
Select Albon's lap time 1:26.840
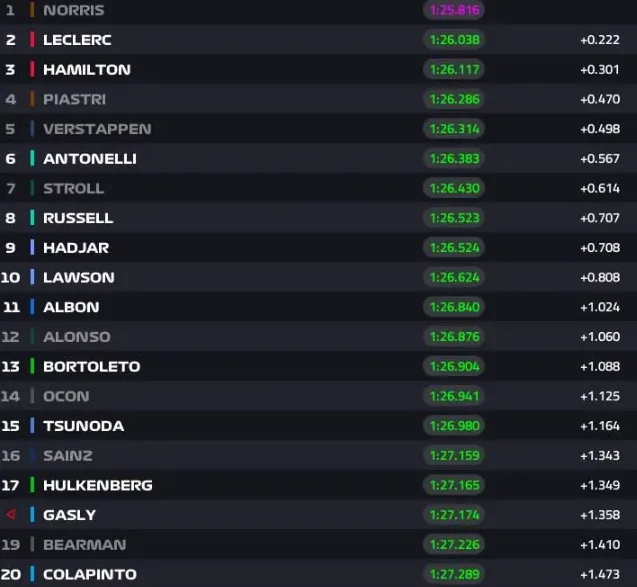pos(454,307)
